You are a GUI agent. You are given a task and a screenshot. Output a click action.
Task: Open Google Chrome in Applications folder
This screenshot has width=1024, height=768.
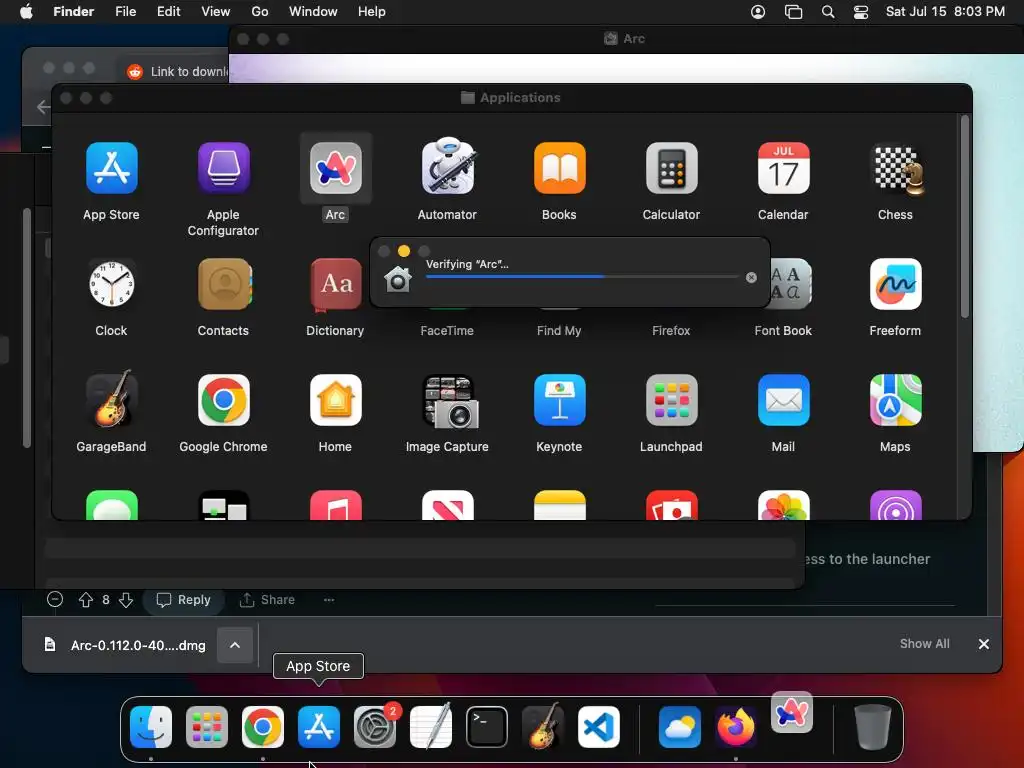[x=223, y=400]
